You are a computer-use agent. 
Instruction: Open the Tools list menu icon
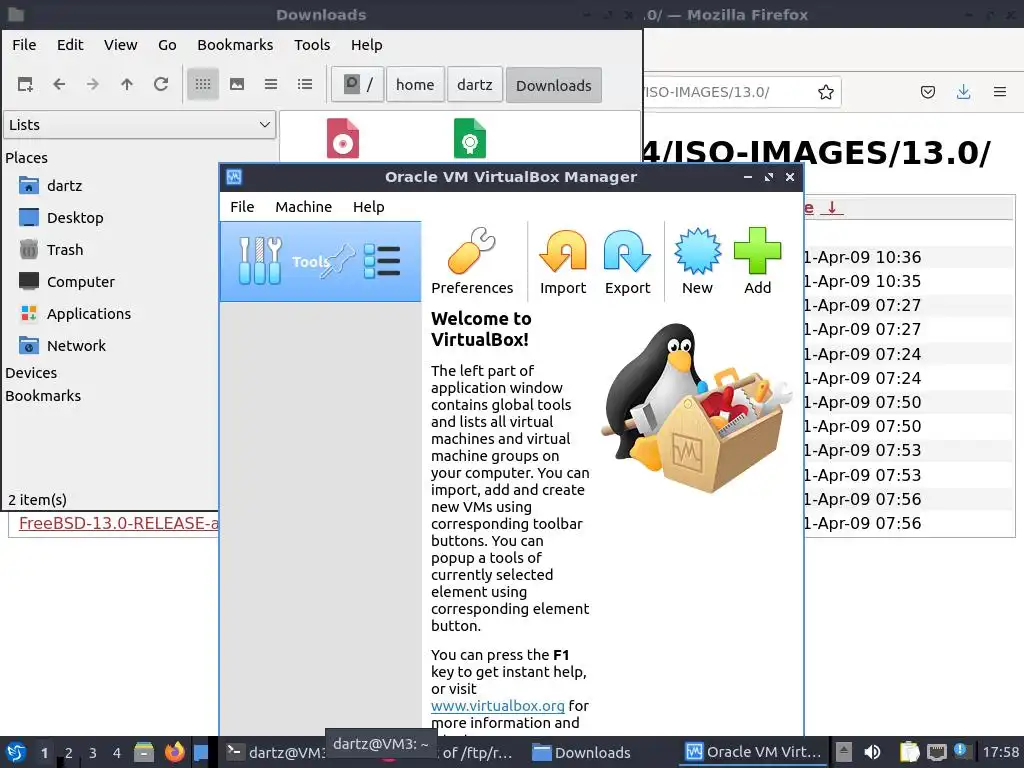click(381, 261)
